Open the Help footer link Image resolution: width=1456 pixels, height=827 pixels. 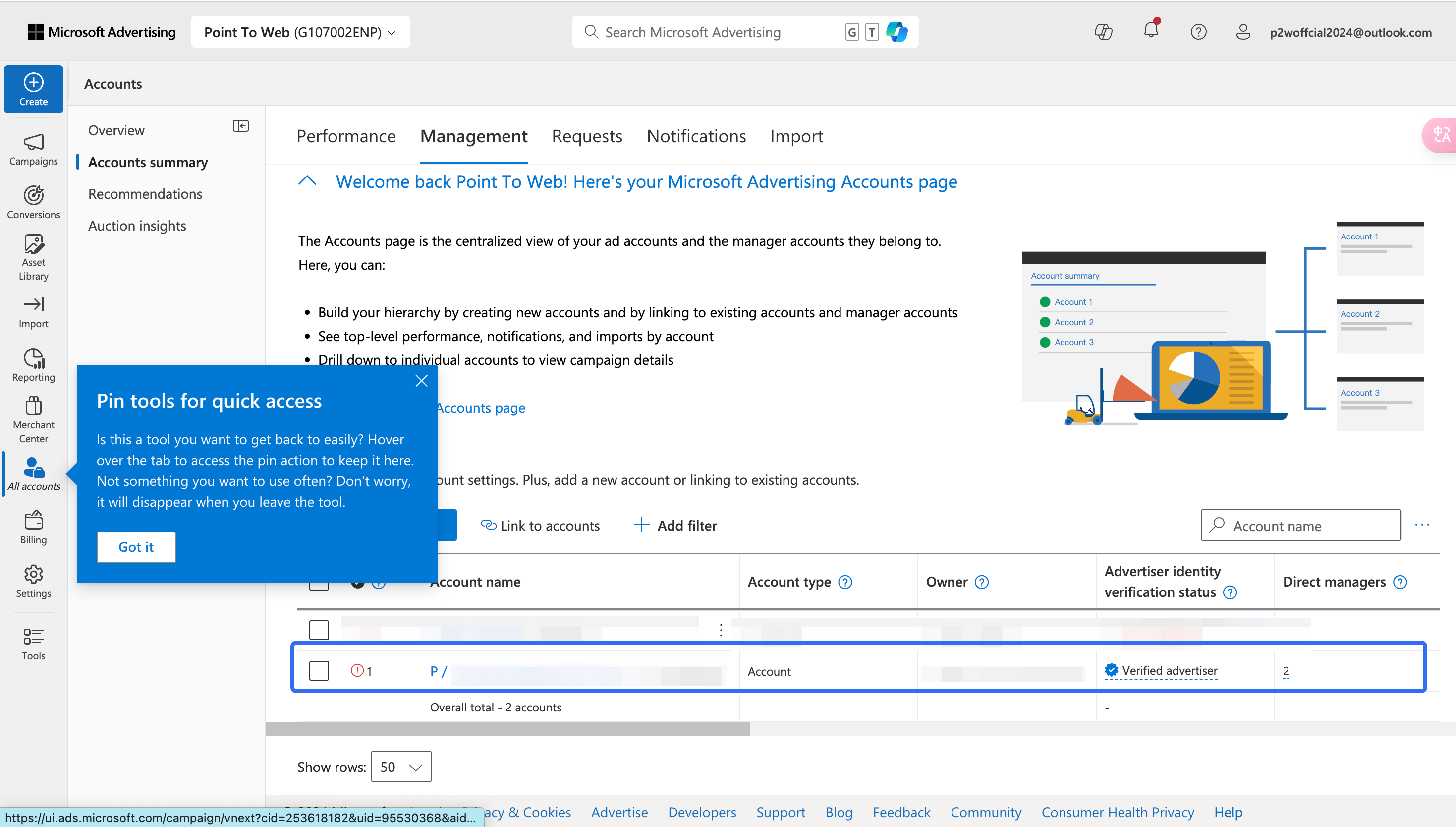click(1229, 812)
